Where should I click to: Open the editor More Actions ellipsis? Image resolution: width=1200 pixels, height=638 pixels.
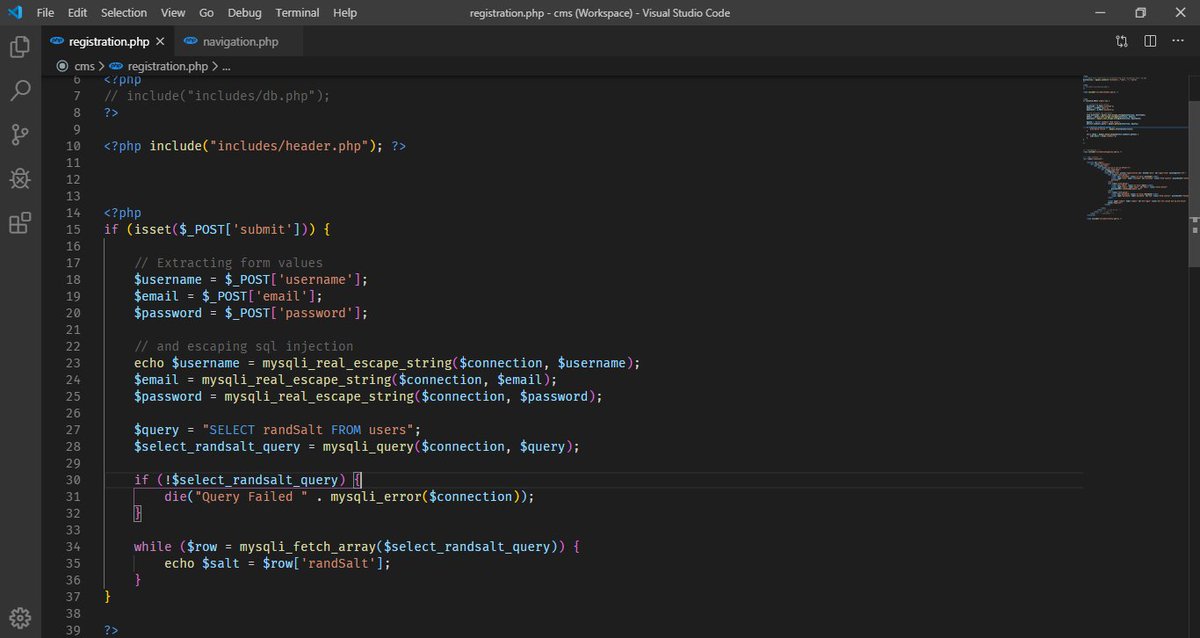1178,41
